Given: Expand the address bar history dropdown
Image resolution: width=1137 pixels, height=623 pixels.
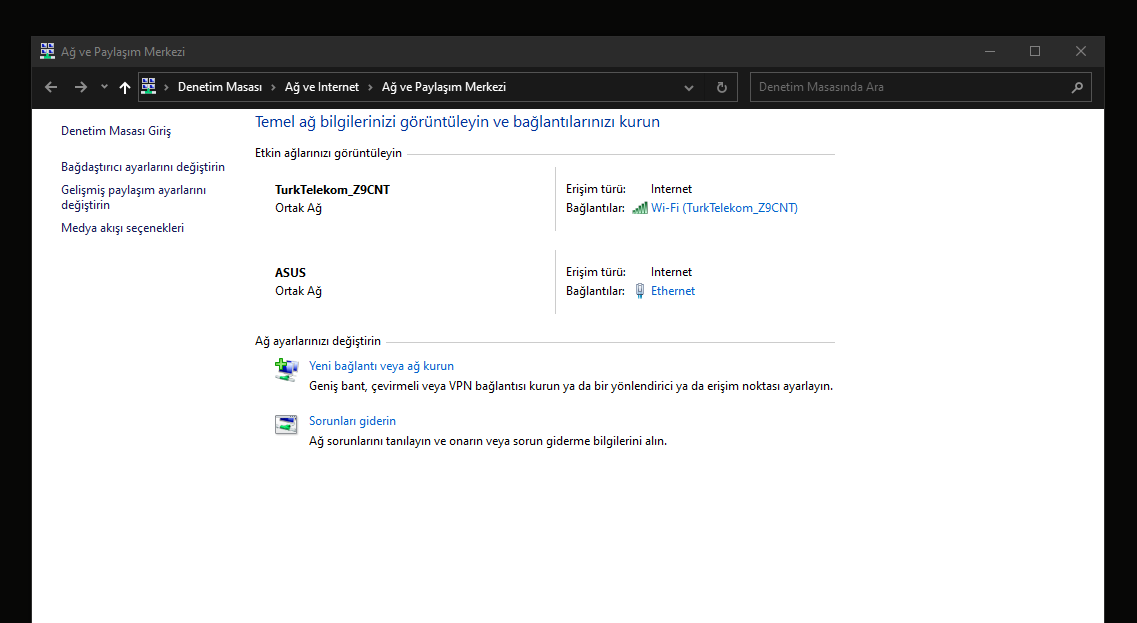Looking at the screenshot, I should pos(689,87).
